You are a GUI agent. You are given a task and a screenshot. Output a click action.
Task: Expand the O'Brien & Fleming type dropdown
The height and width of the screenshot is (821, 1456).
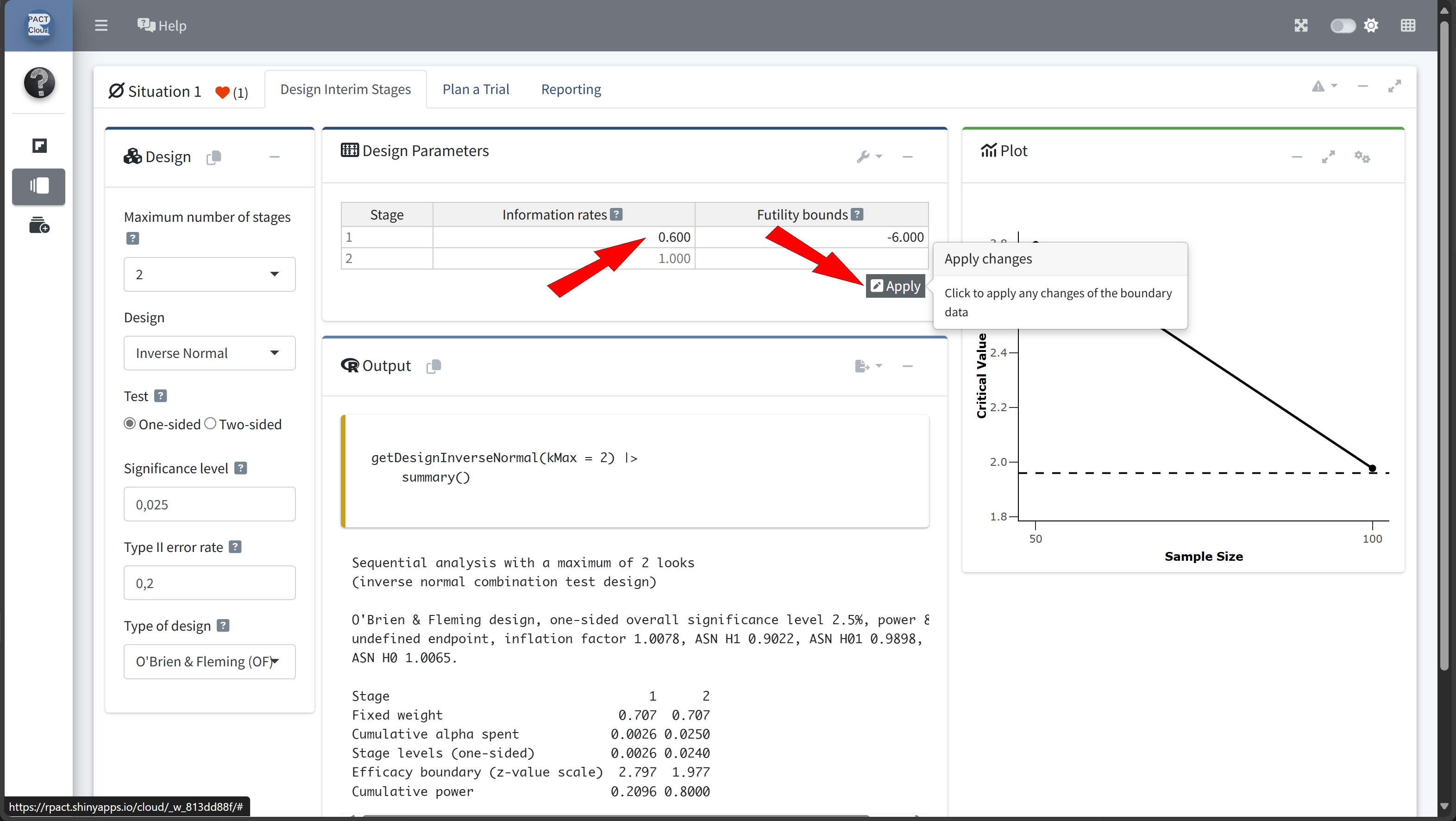(x=210, y=661)
